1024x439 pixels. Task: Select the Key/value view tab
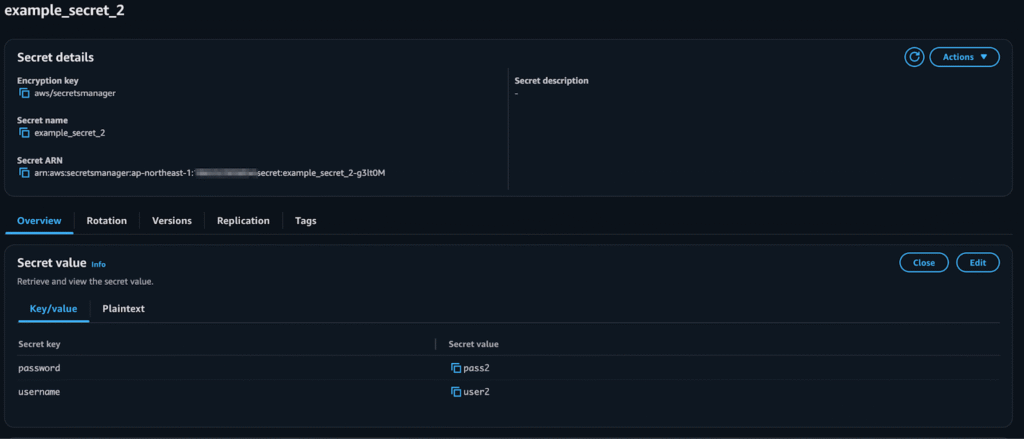tap(54, 309)
